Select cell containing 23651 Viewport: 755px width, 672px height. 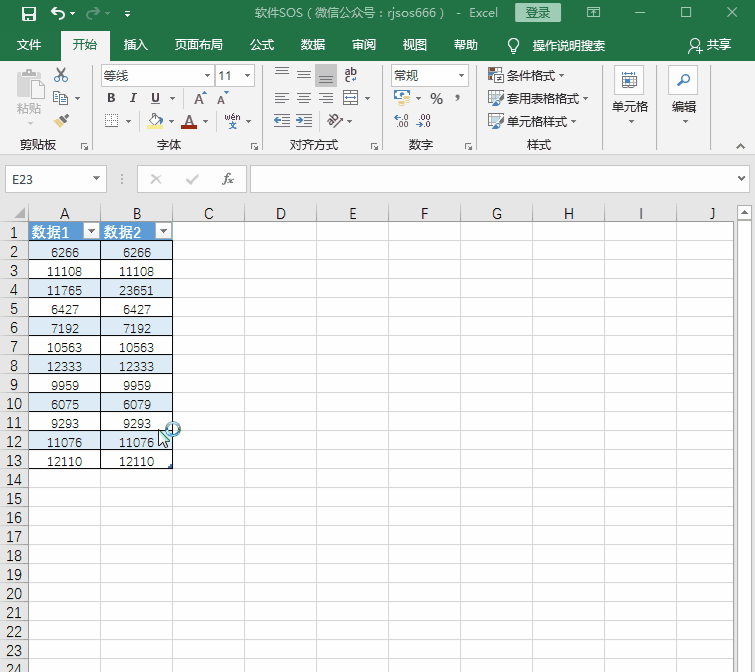(x=137, y=290)
